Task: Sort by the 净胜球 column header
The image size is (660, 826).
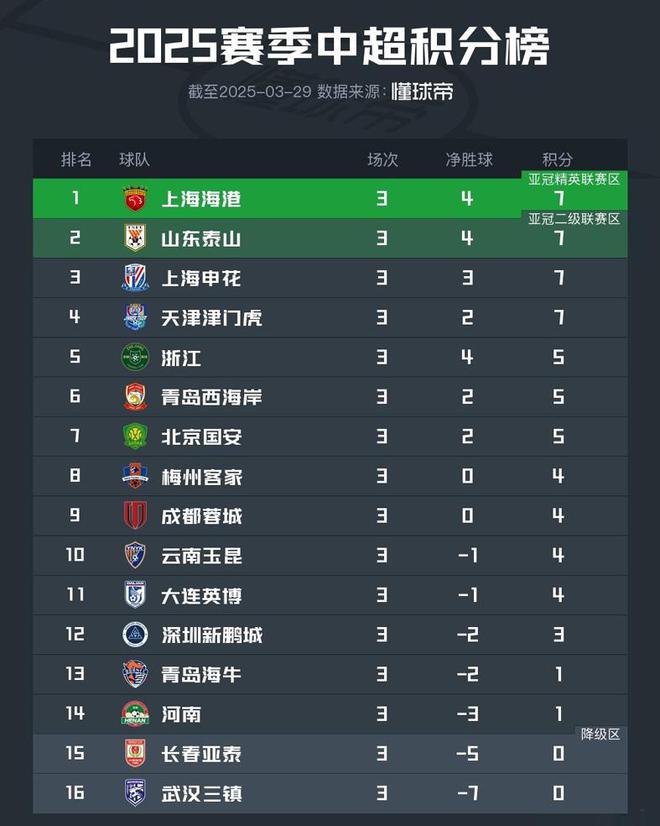Action: [x=469, y=159]
